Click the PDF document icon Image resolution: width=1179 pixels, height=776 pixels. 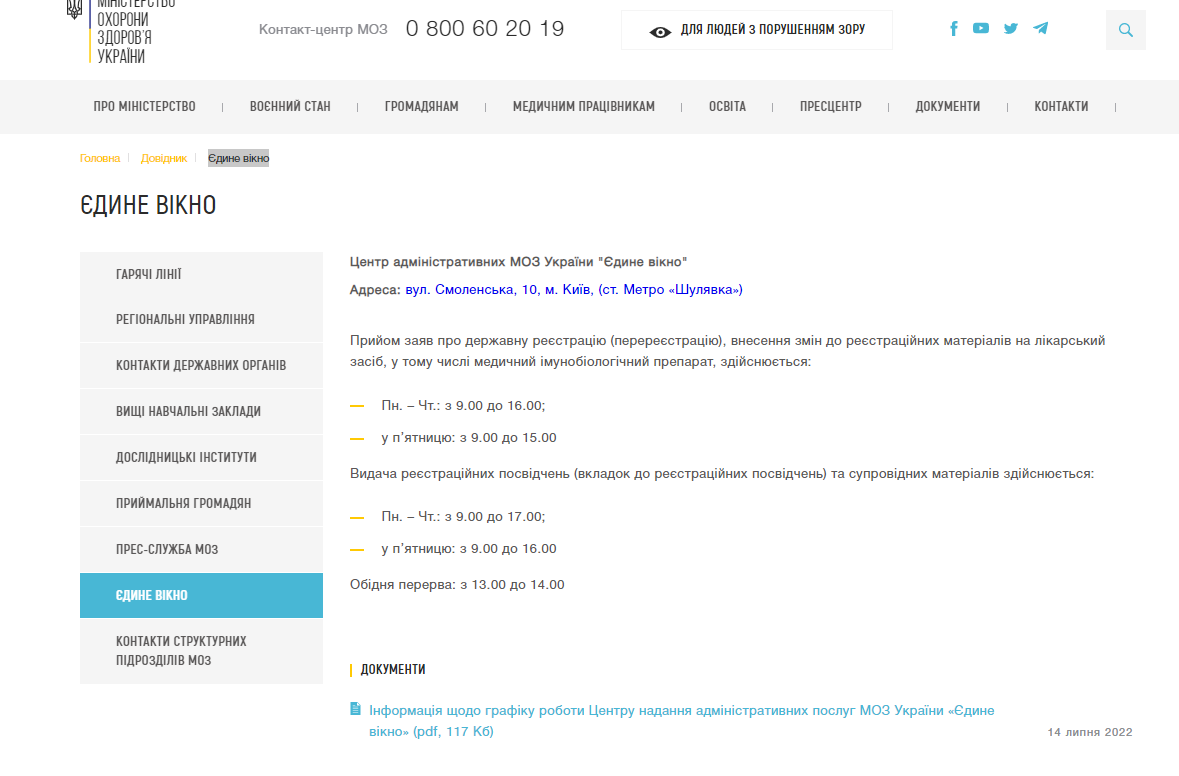356,709
